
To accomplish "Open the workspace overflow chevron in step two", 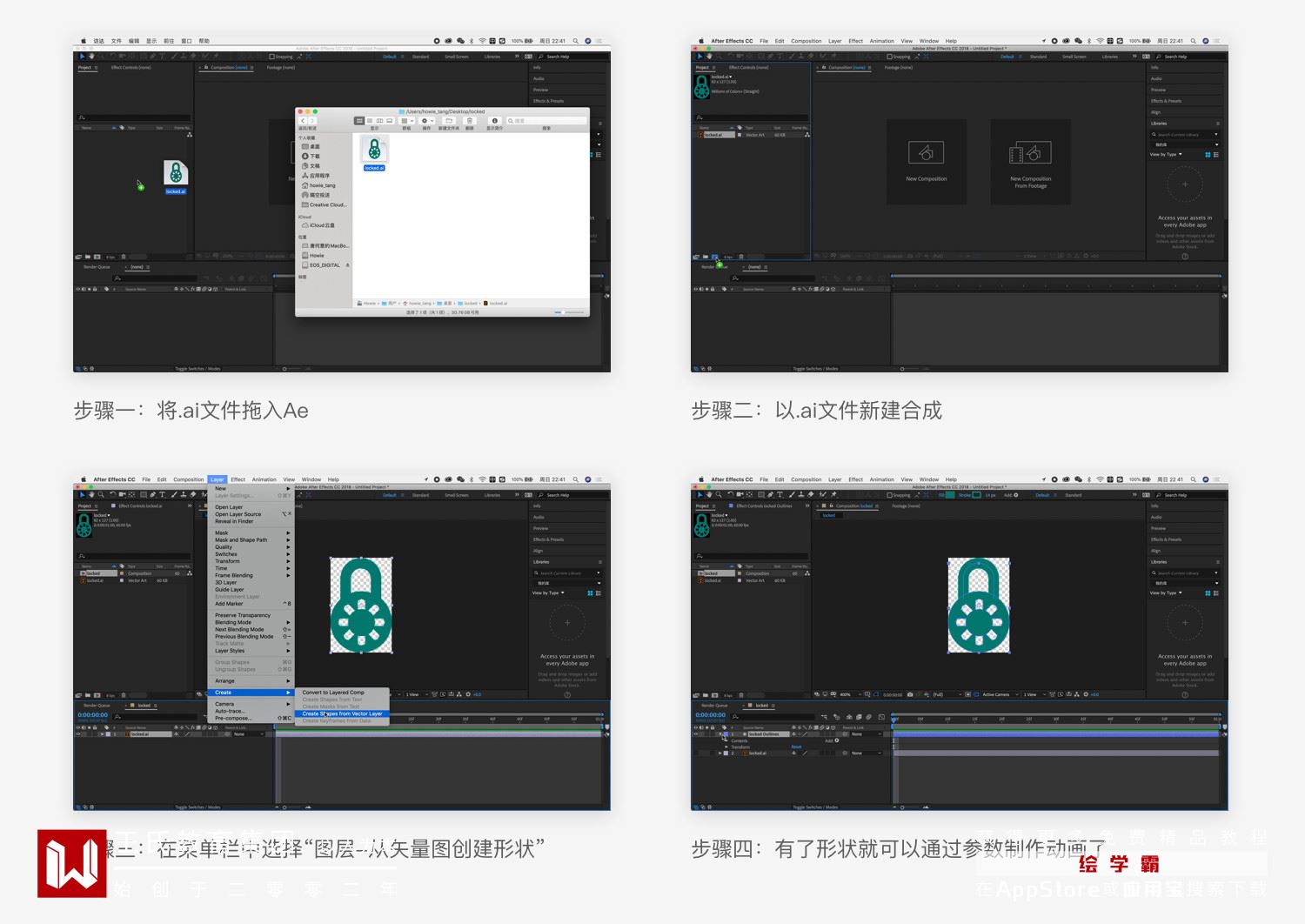I will click(x=1134, y=57).
